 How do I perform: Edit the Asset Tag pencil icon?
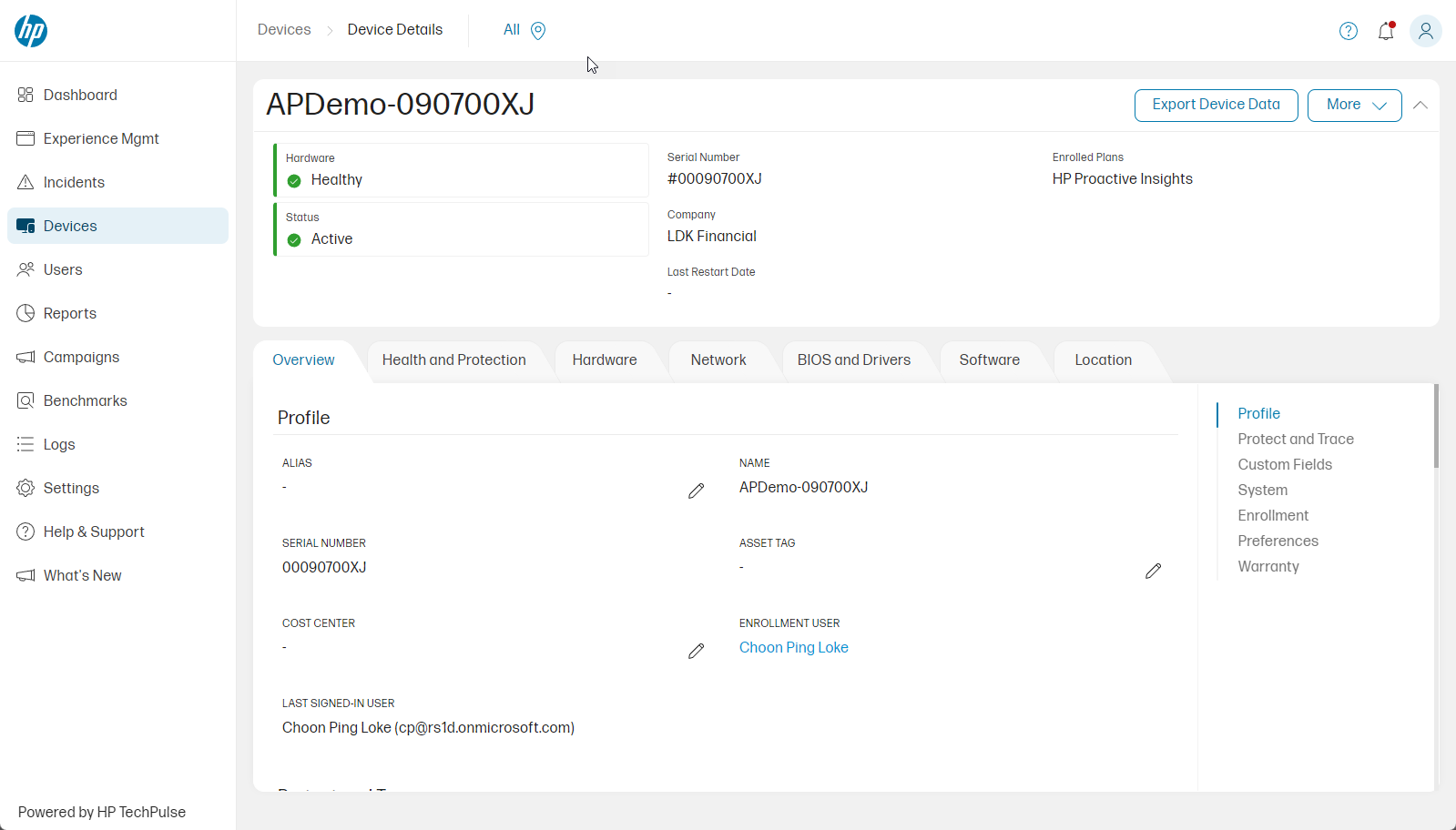click(1153, 572)
